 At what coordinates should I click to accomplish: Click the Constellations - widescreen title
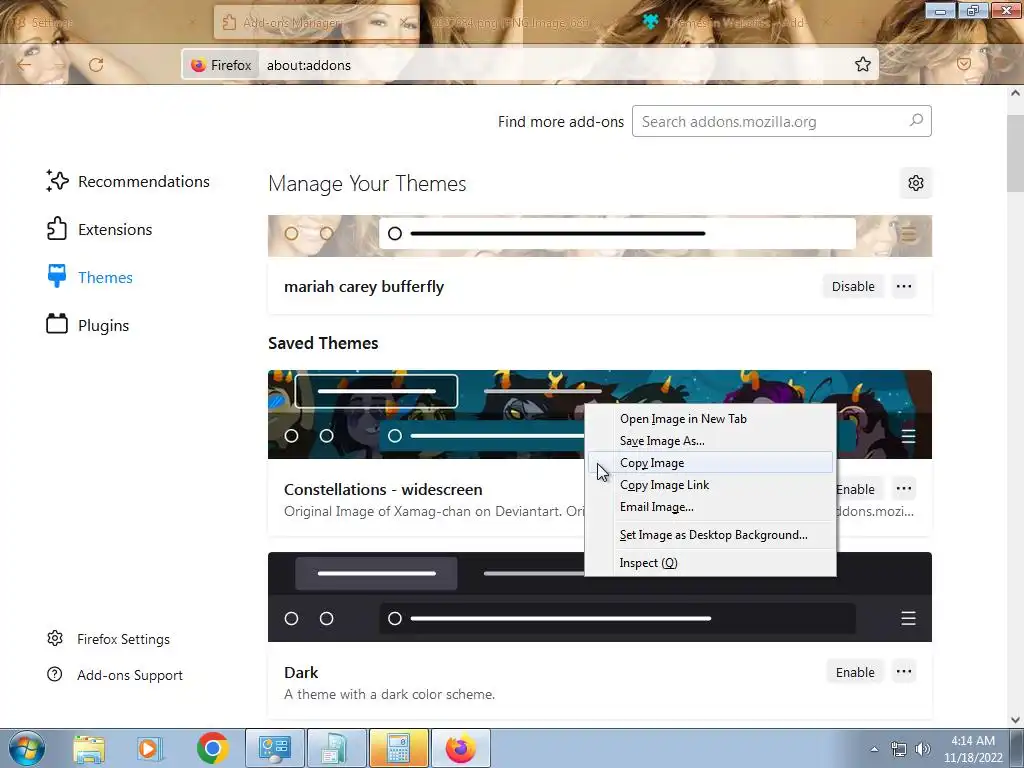383,489
